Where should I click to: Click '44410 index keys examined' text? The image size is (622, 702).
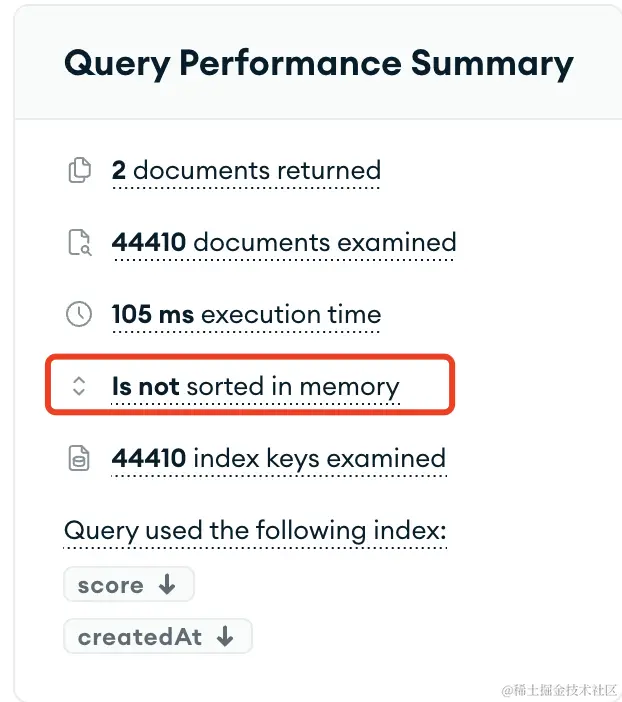pos(279,458)
